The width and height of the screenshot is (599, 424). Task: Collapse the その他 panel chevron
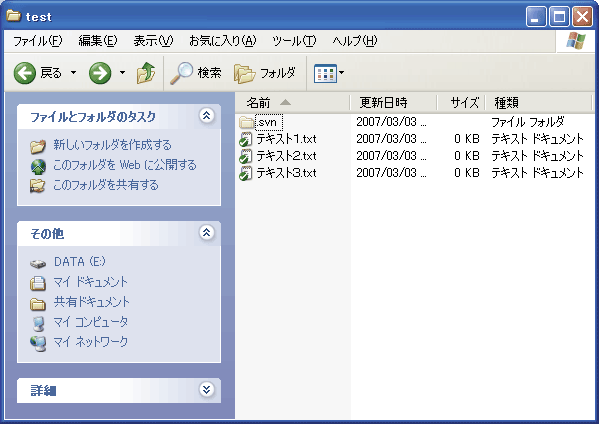click(x=207, y=232)
